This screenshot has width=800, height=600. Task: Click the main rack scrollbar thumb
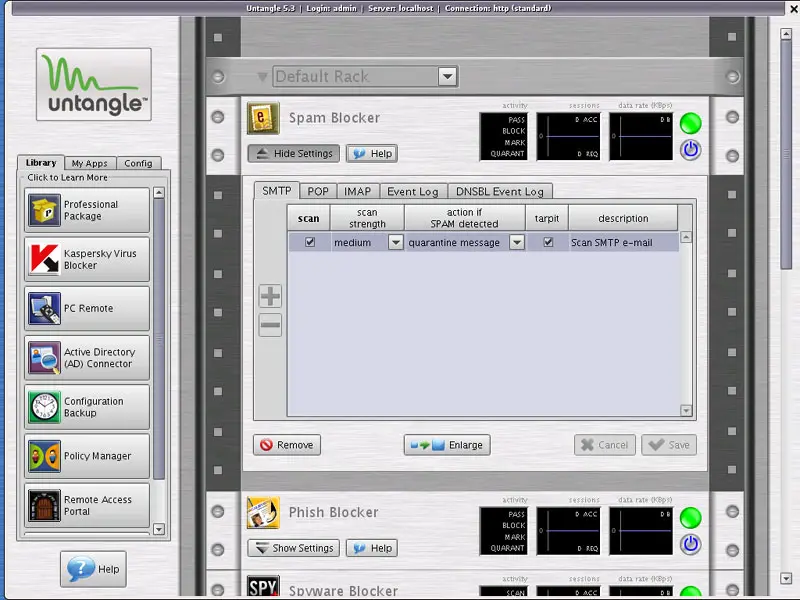click(x=786, y=154)
